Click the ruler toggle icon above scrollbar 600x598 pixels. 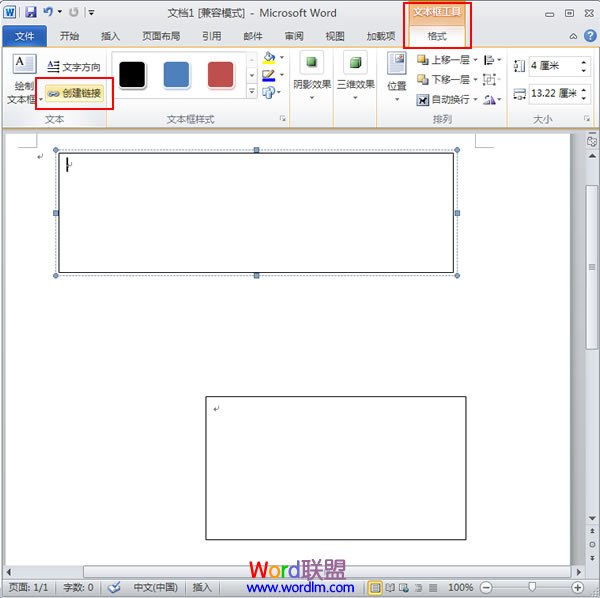[592, 141]
